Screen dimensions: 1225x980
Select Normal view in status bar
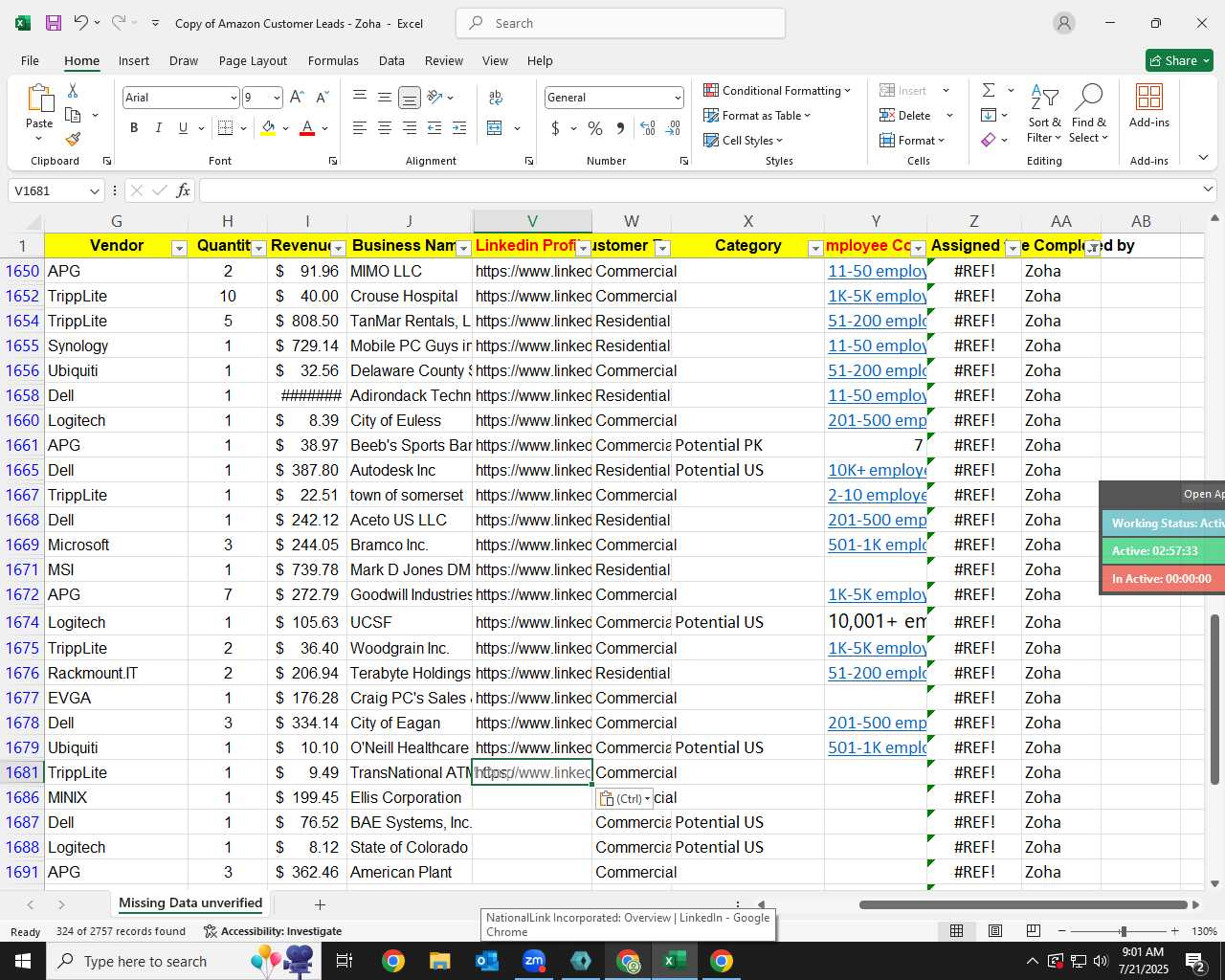point(956,931)
